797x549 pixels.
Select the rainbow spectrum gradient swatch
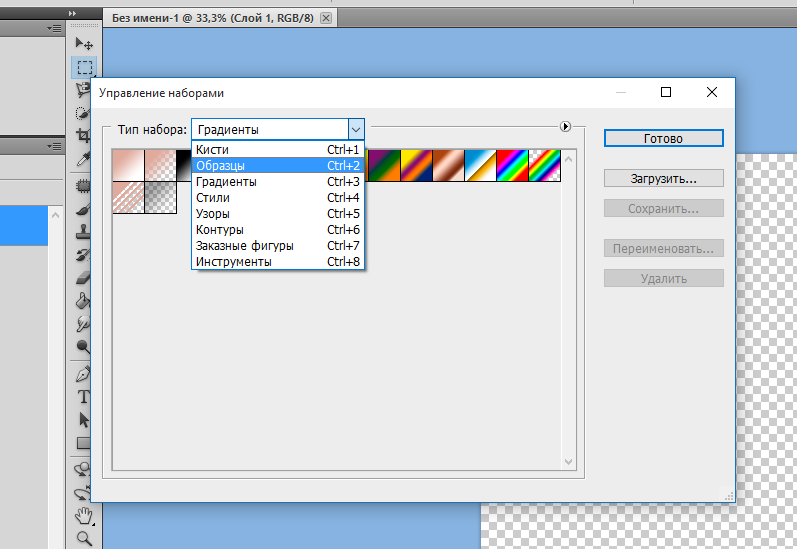pyautogui.click(x=513, y=165)
